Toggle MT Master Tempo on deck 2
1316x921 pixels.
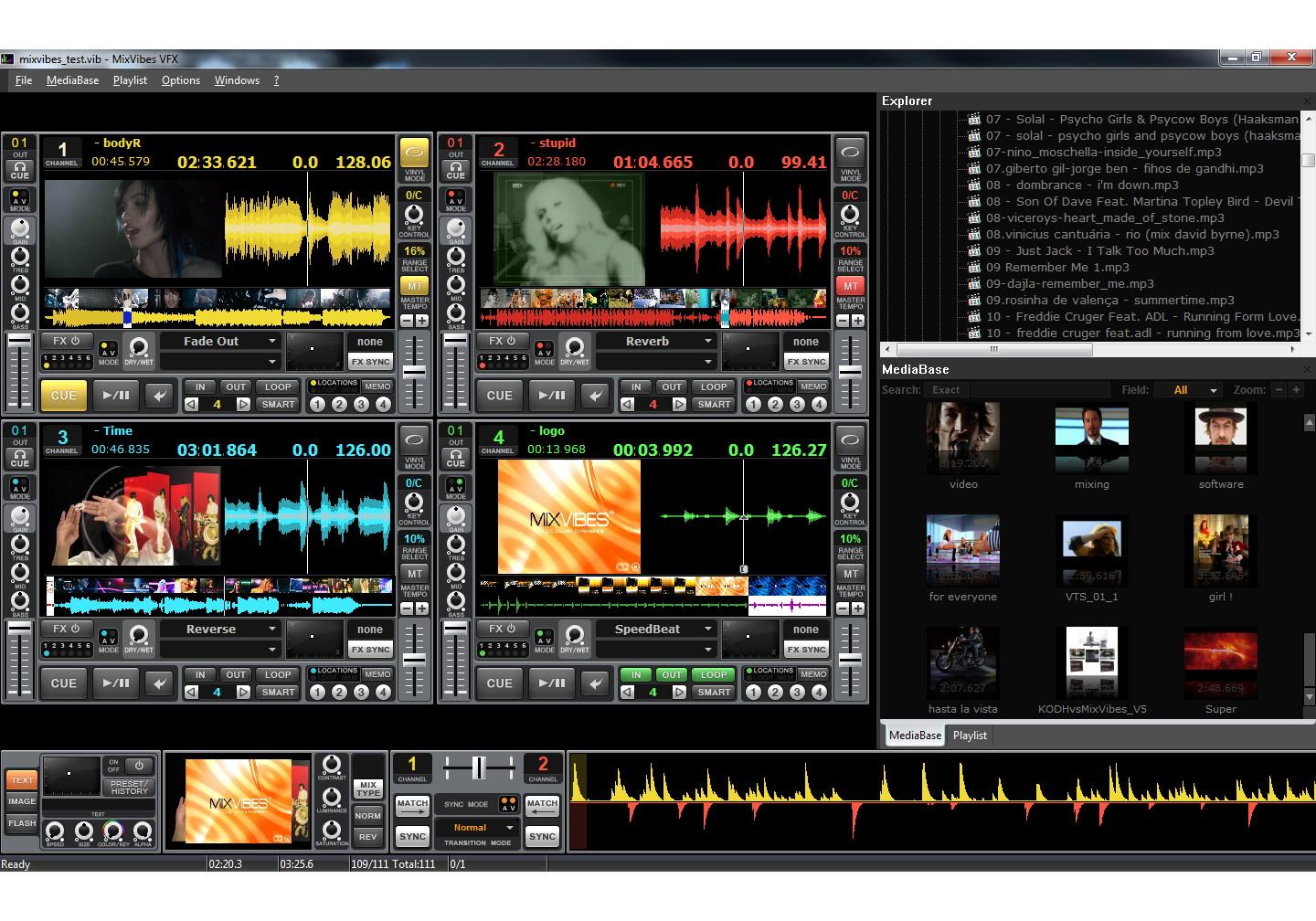pos(851,286)
